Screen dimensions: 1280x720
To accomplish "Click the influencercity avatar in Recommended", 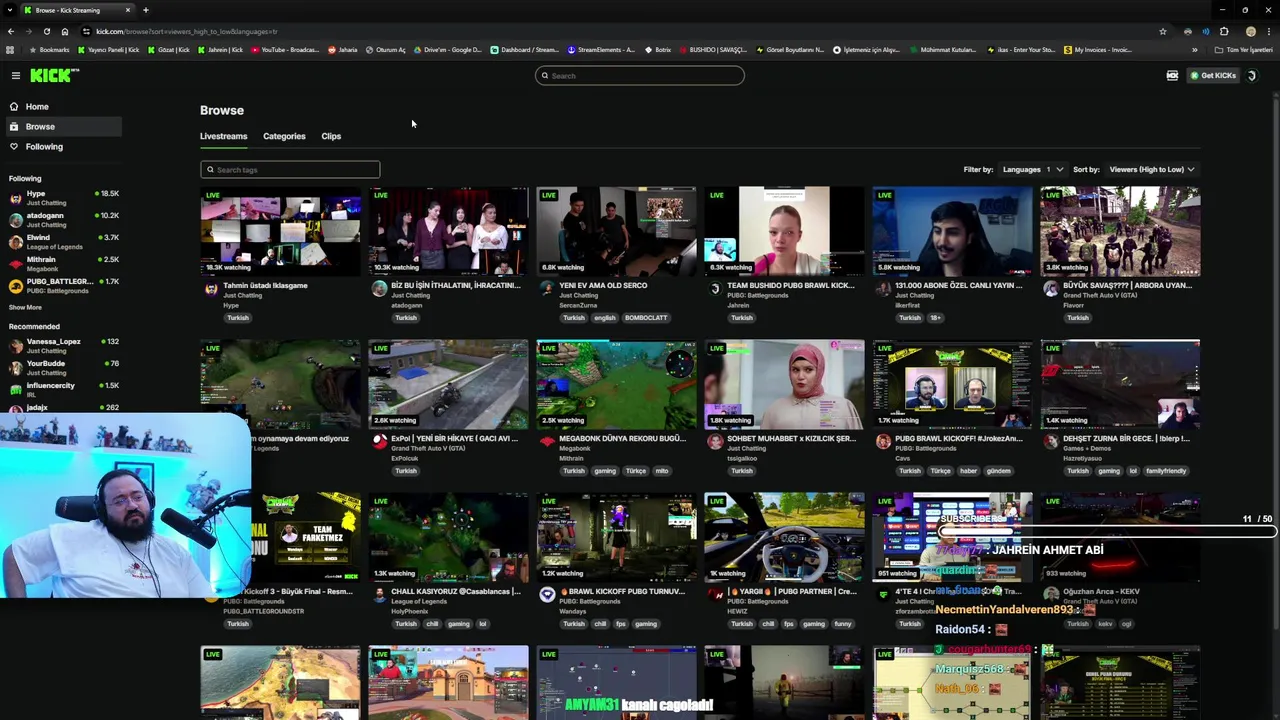I will coord(16,390).
